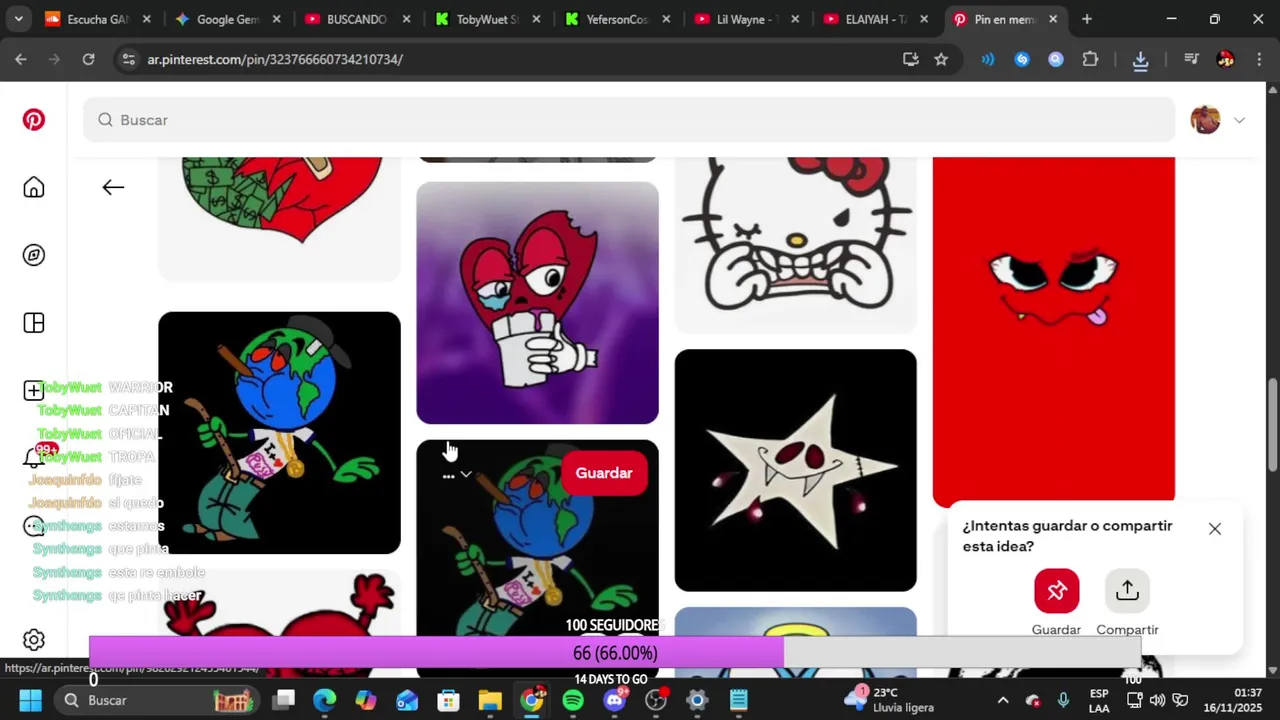Click the blue sound-waves extension icon

pos(988,59)
